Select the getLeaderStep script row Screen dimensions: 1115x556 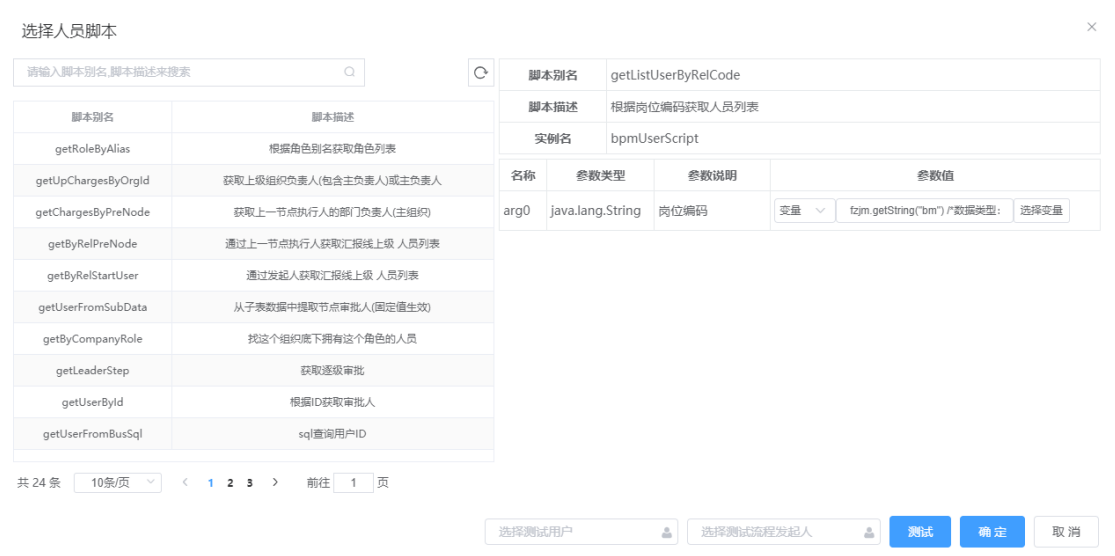(254, 370)
